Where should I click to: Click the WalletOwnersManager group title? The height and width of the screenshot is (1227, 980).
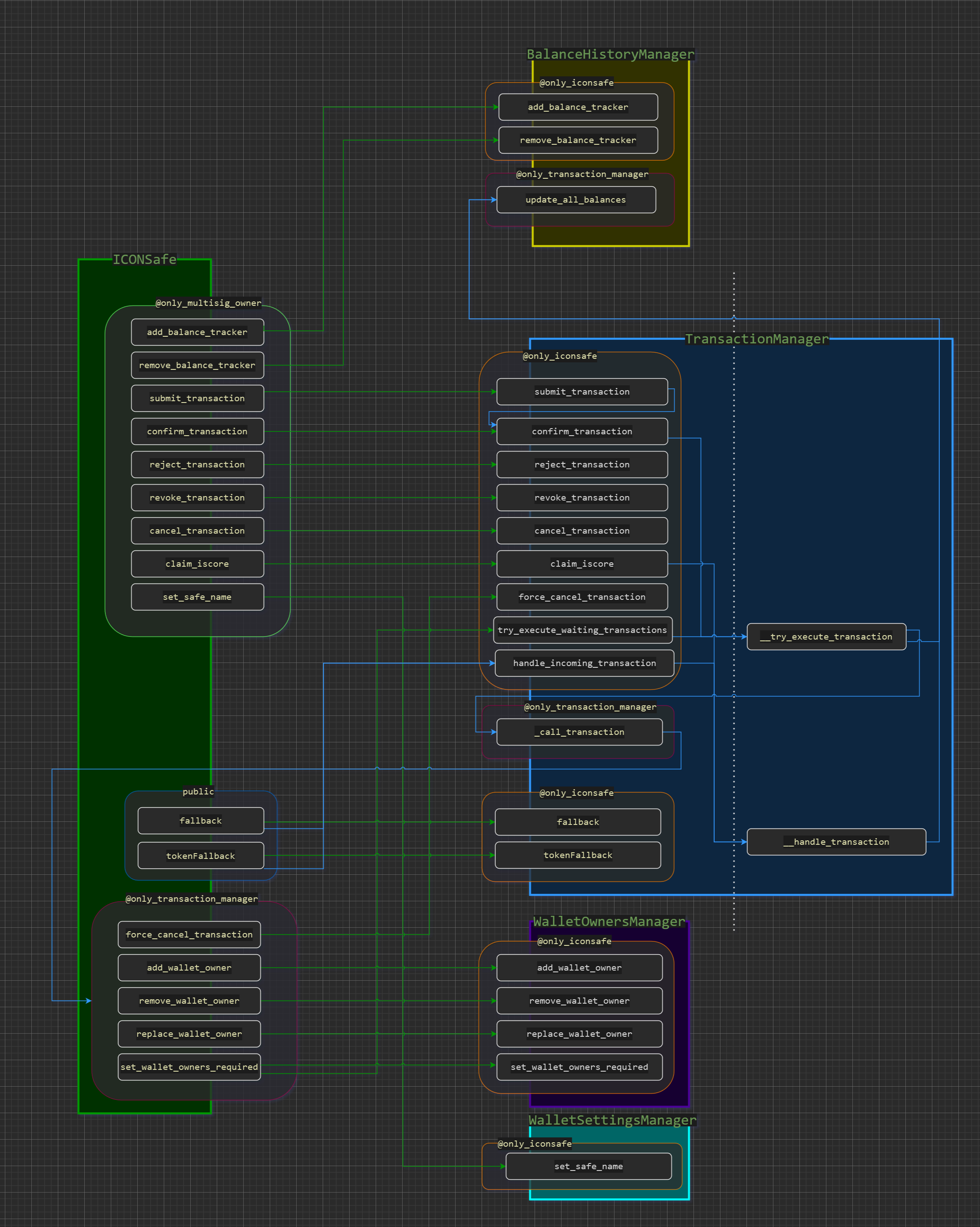pos(609,922)
